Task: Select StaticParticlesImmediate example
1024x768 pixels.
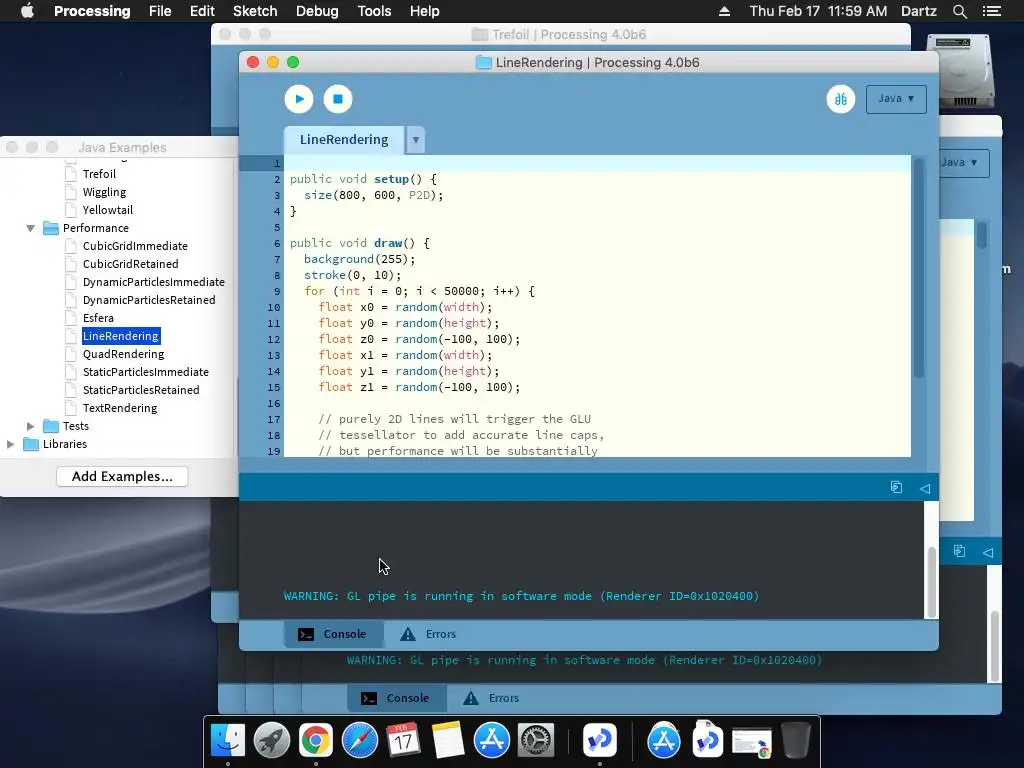Action: tap(146, 372)
